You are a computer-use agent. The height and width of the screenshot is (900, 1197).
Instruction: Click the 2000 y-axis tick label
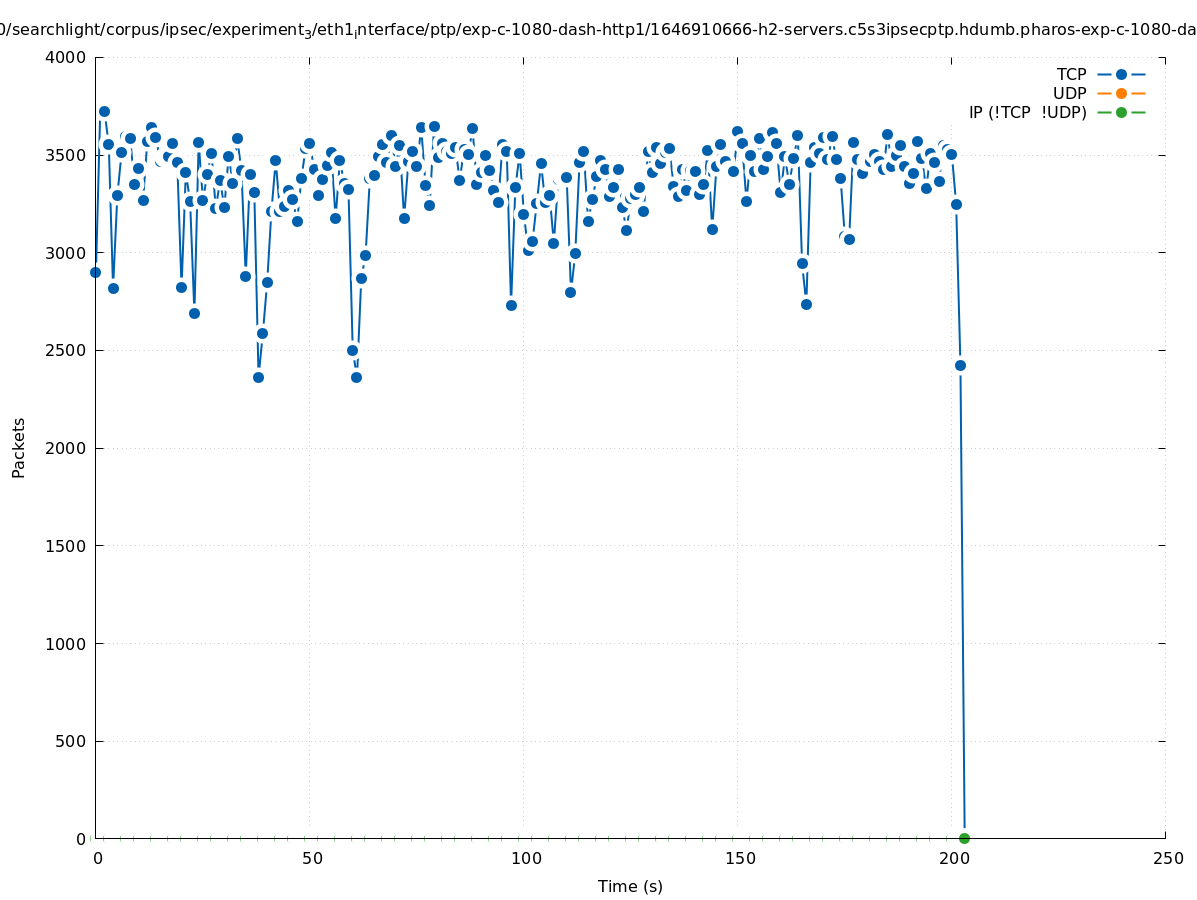click(66, 448)
